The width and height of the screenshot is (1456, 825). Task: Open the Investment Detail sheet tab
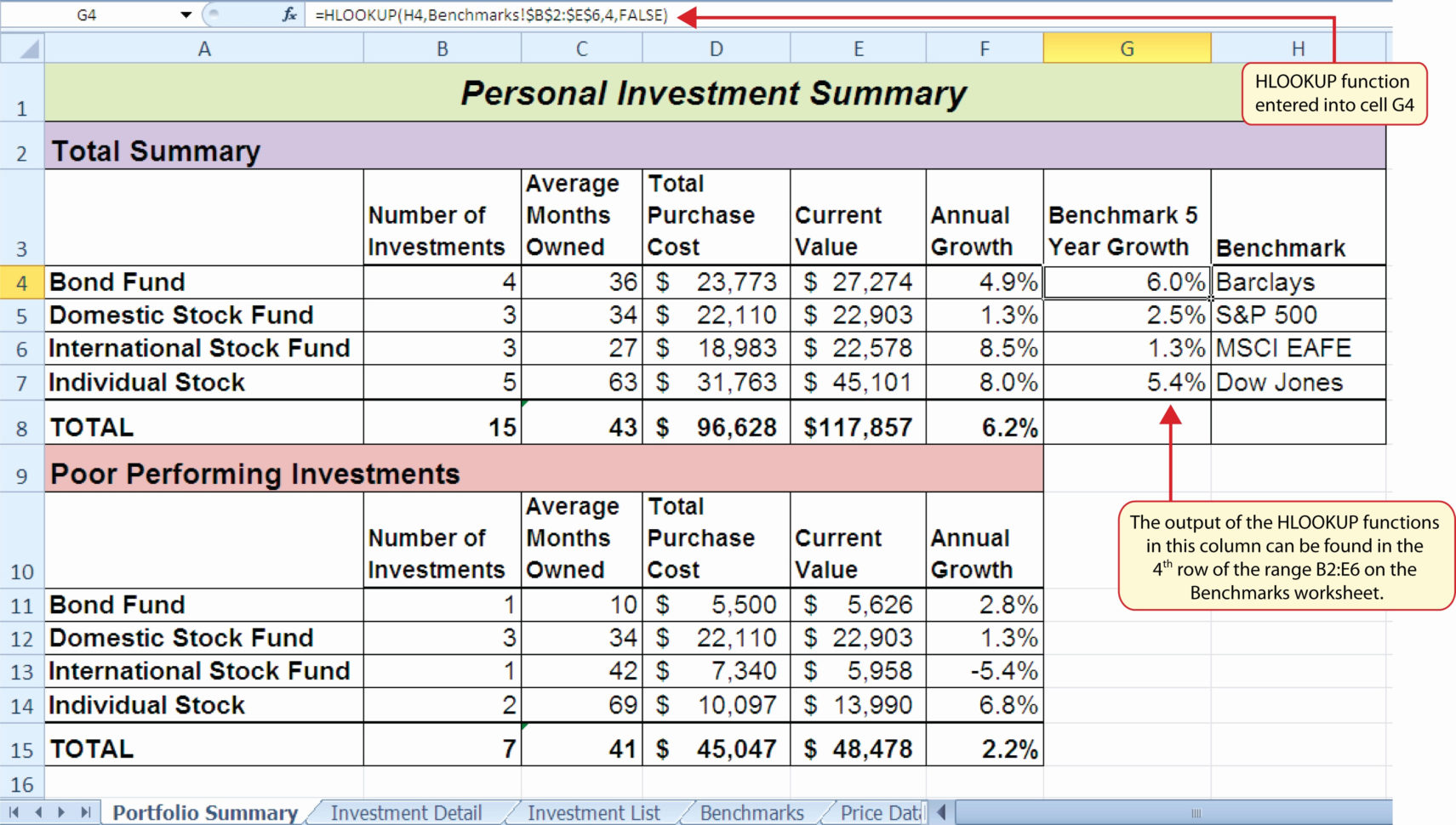(407, 812)
